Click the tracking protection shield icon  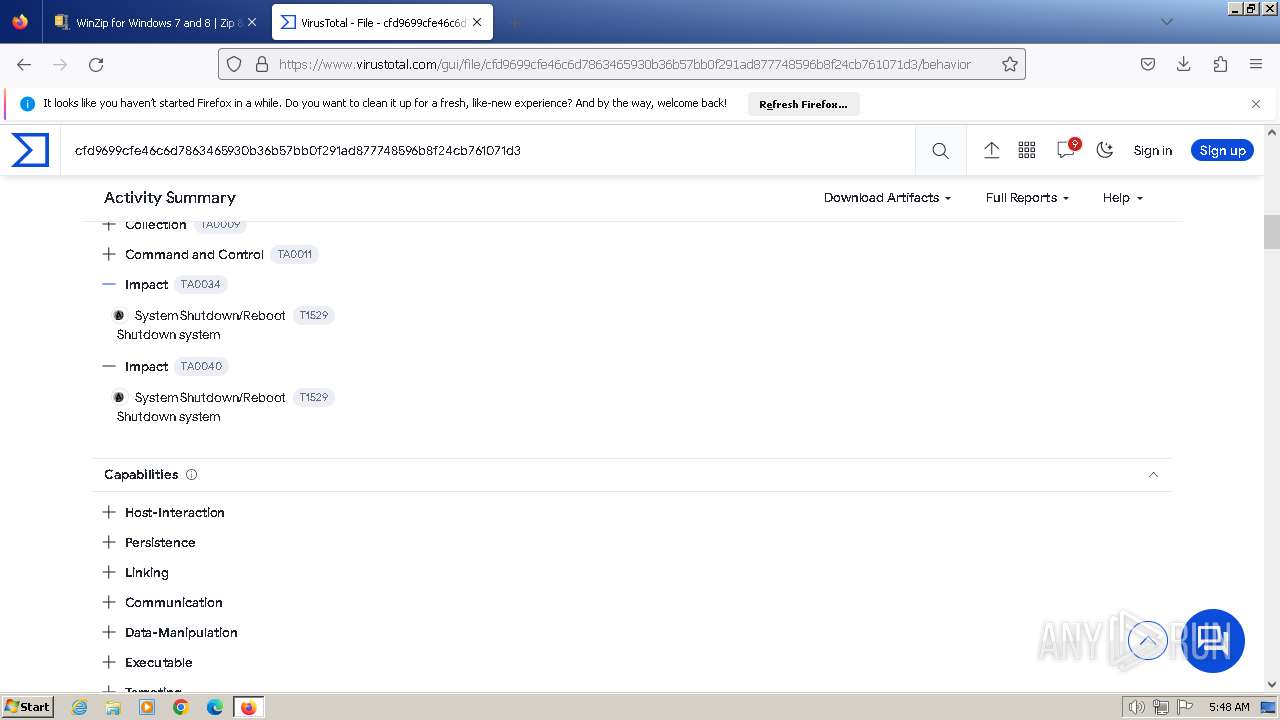[234, 64]
